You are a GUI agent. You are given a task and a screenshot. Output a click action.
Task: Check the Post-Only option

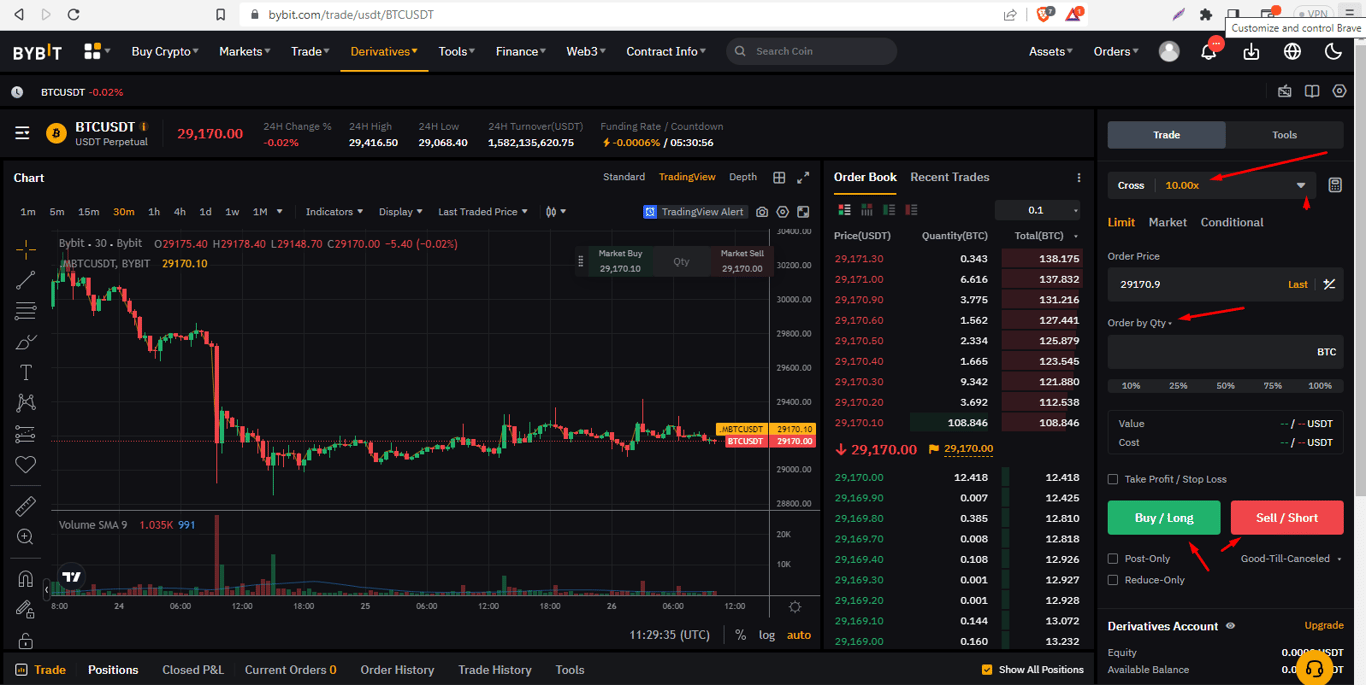pos(1113,559)
